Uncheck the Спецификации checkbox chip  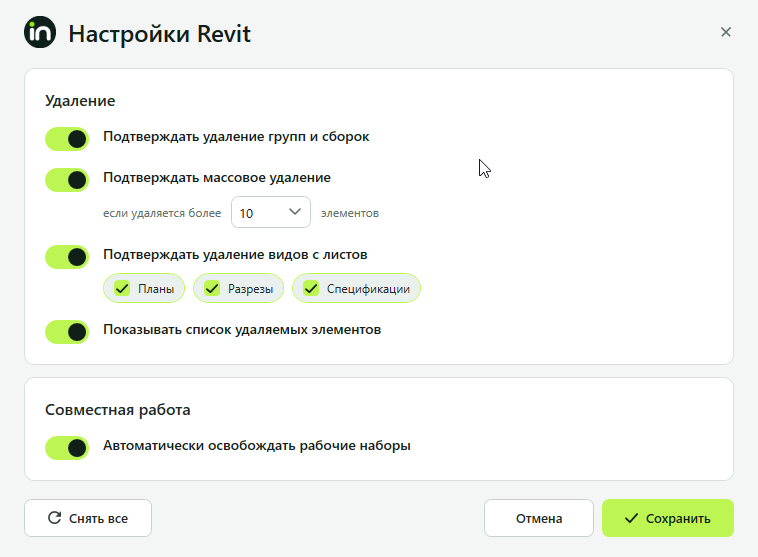pos(357,289)
